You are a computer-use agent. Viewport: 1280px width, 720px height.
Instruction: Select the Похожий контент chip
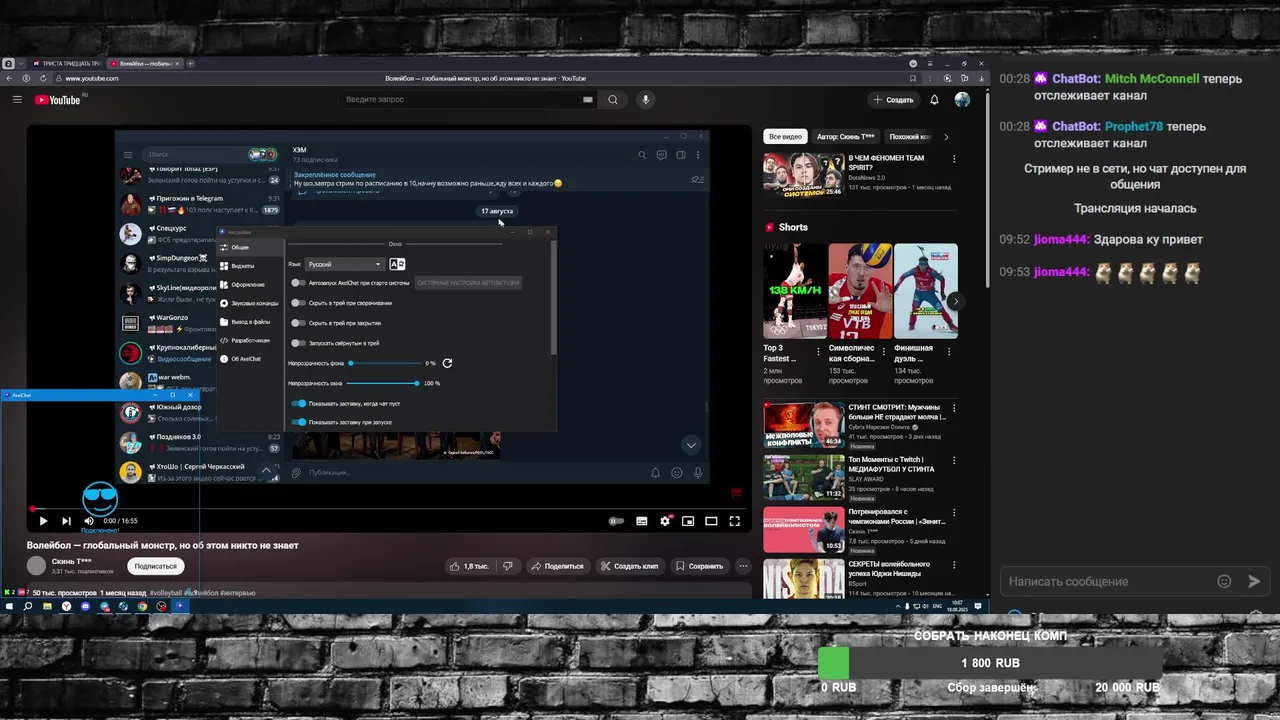tap(909, 137)
